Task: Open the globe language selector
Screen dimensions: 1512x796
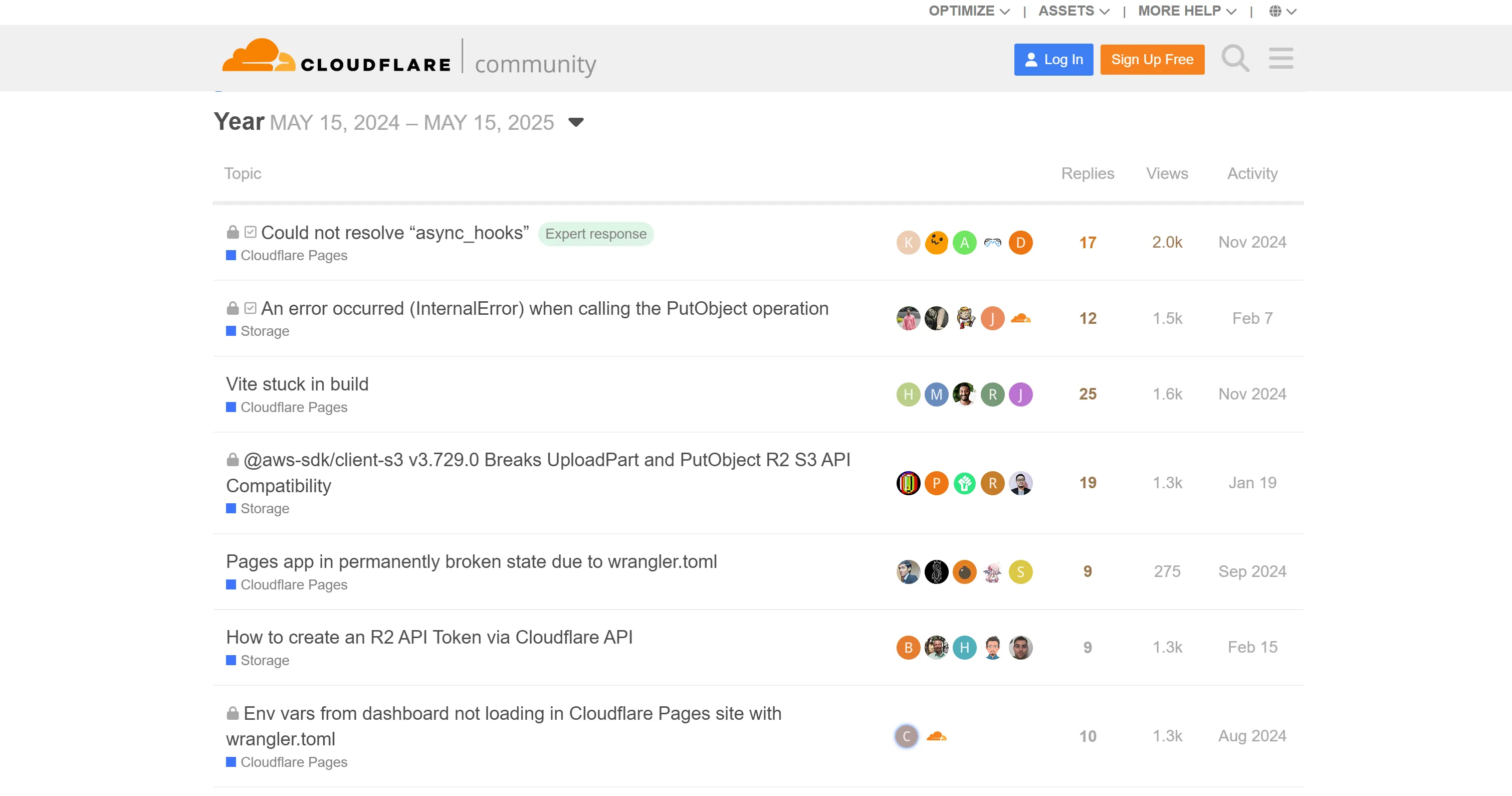Action: pos(1282,11)
